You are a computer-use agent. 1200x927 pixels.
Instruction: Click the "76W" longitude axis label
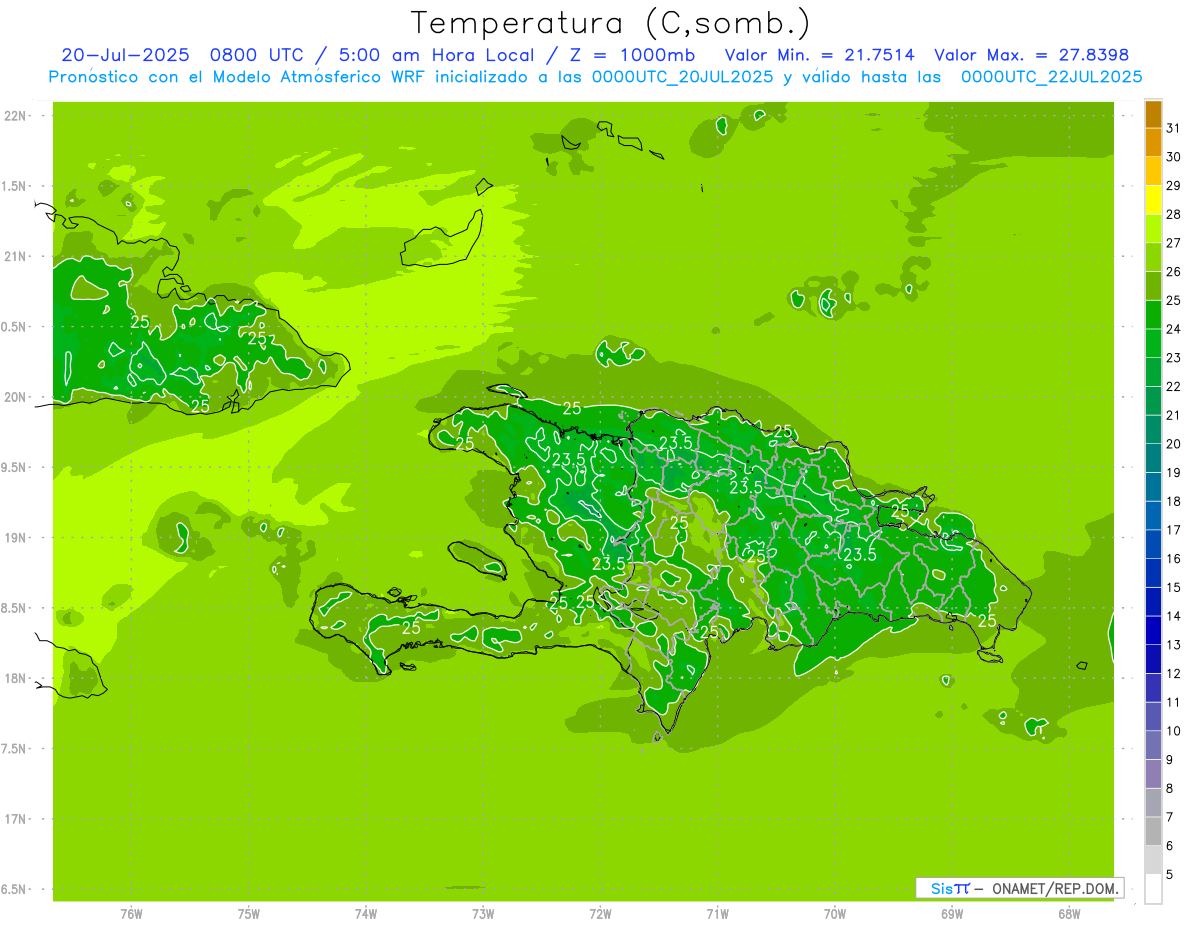point(131,914)
